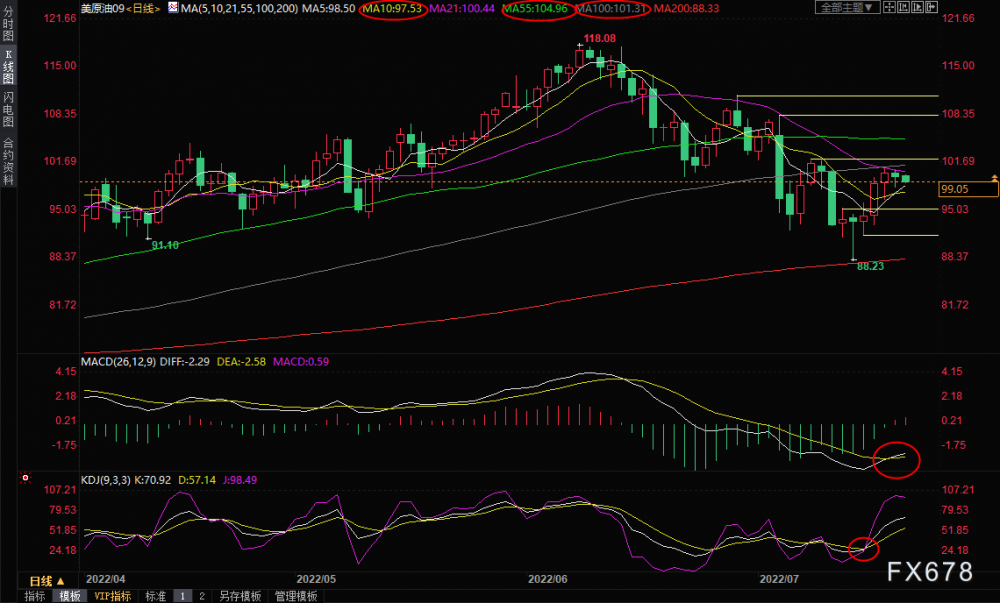Click the MA10:97.53 value
This screenshot has width=1000, height=603.
(x=392, y=8)
